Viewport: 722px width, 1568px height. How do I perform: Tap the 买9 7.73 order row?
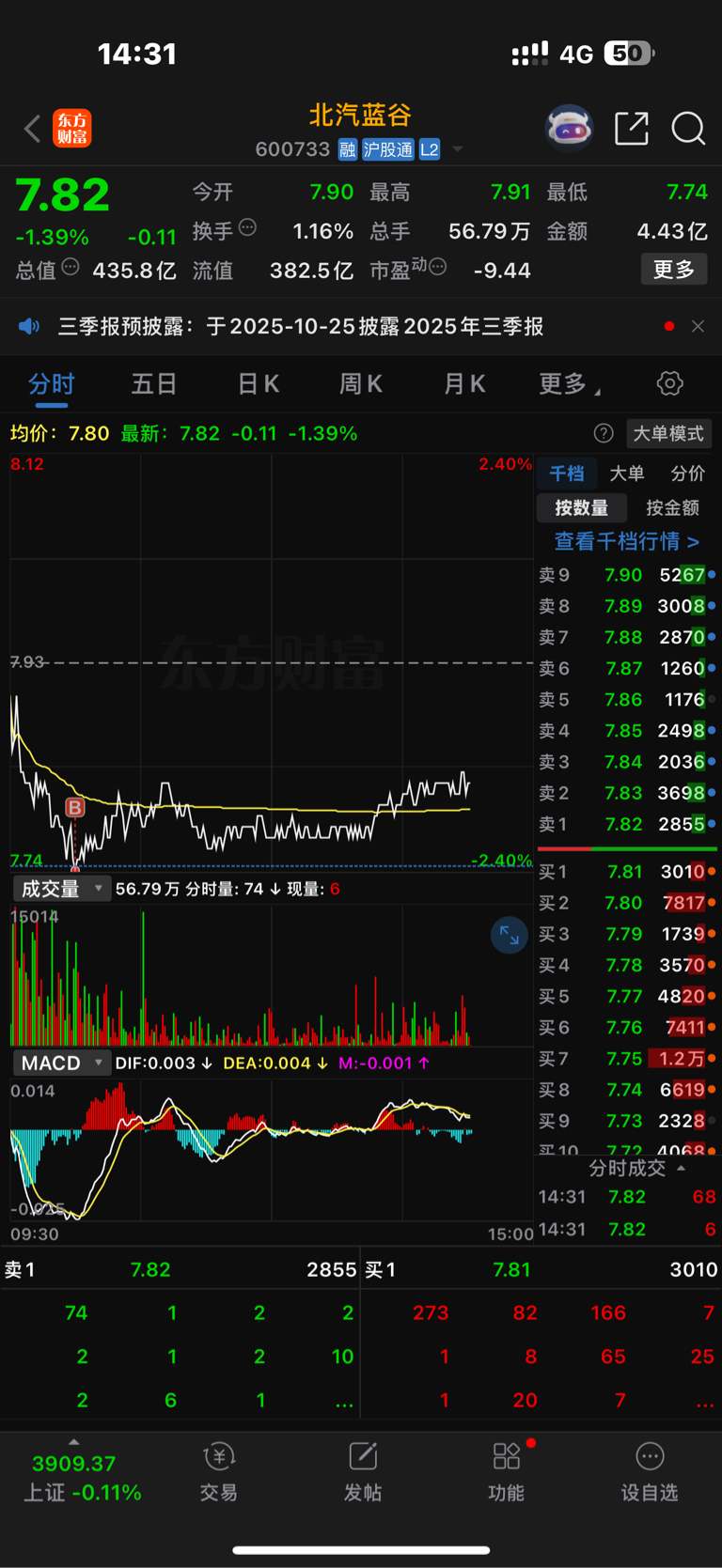(627, 1121)
